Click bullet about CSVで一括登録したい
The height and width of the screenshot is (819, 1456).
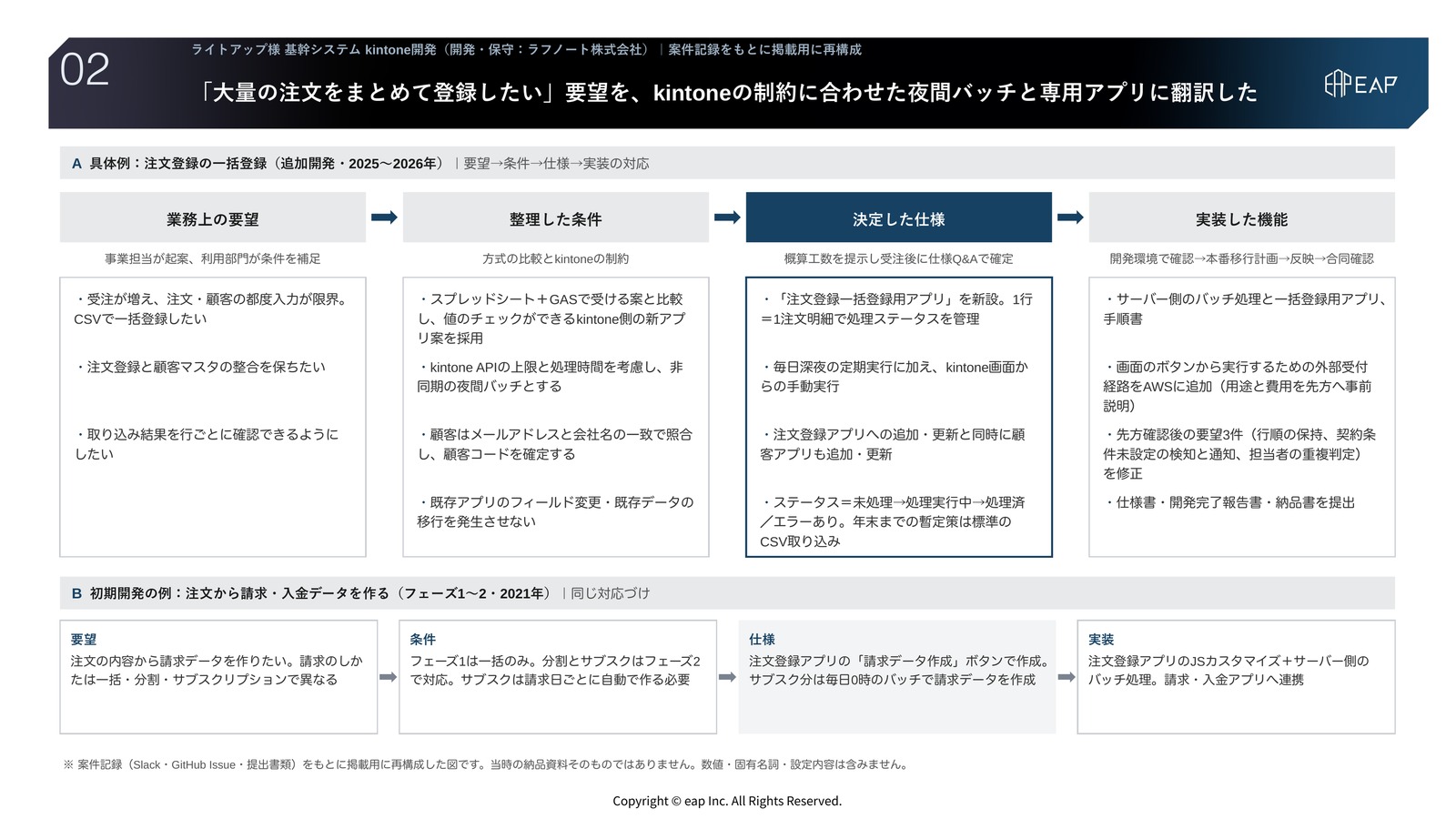coord(211,308)
